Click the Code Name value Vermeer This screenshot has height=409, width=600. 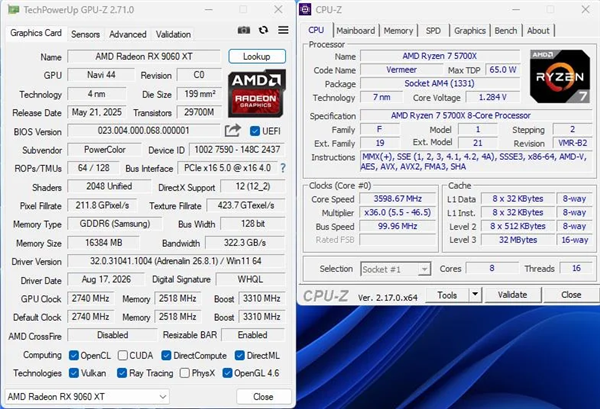click(x=401, y=70)
